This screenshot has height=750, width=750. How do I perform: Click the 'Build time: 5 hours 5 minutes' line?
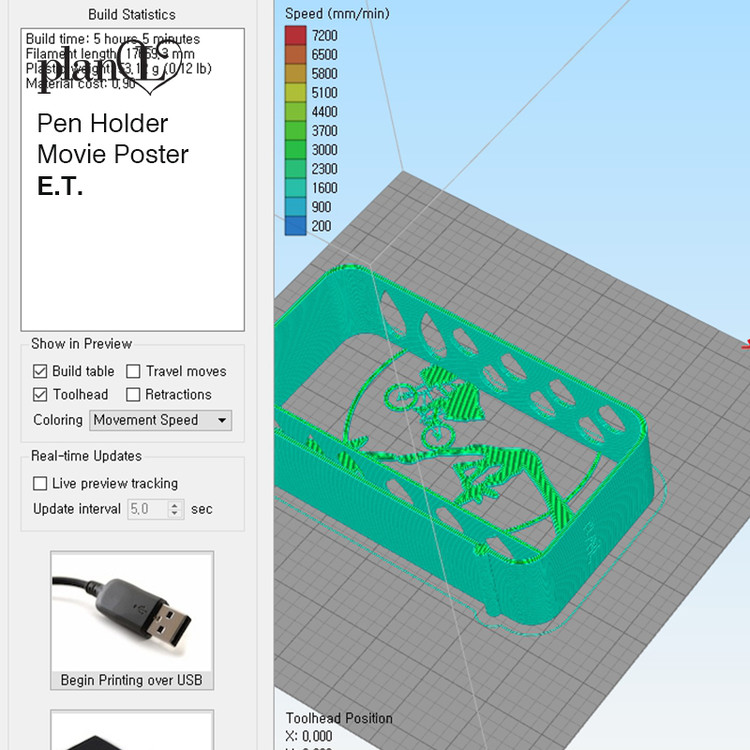pyautogui.click(x=113, y=39)
